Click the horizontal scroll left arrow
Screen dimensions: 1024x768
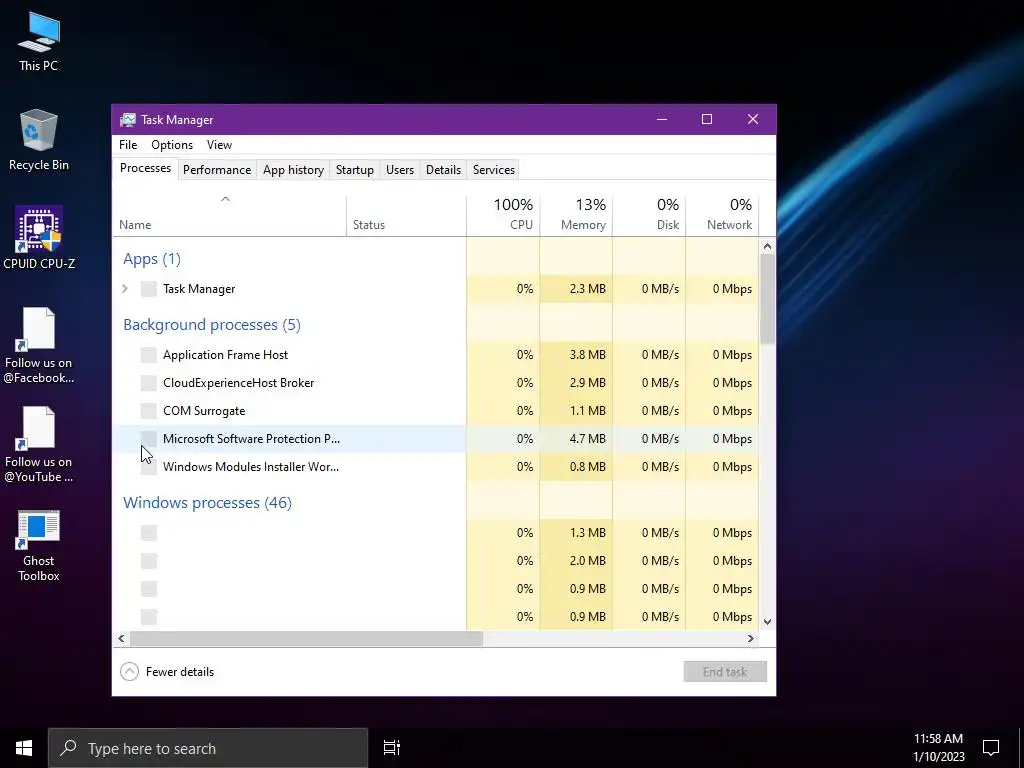pyautogui.click(x=121, y=638)
